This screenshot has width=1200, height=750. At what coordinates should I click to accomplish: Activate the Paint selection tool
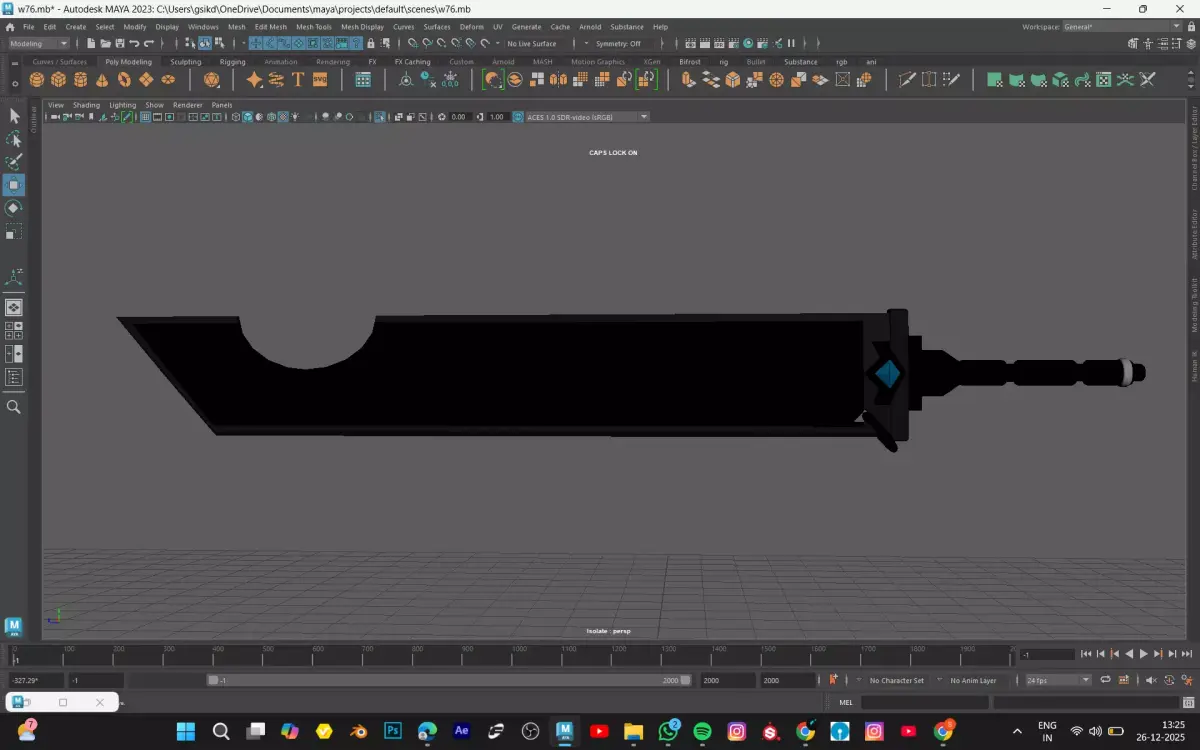14,162
